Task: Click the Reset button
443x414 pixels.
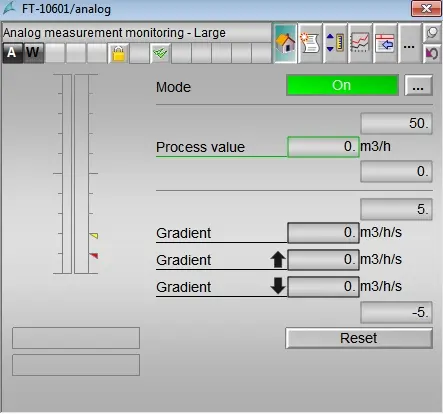Action: pos(359,338)
